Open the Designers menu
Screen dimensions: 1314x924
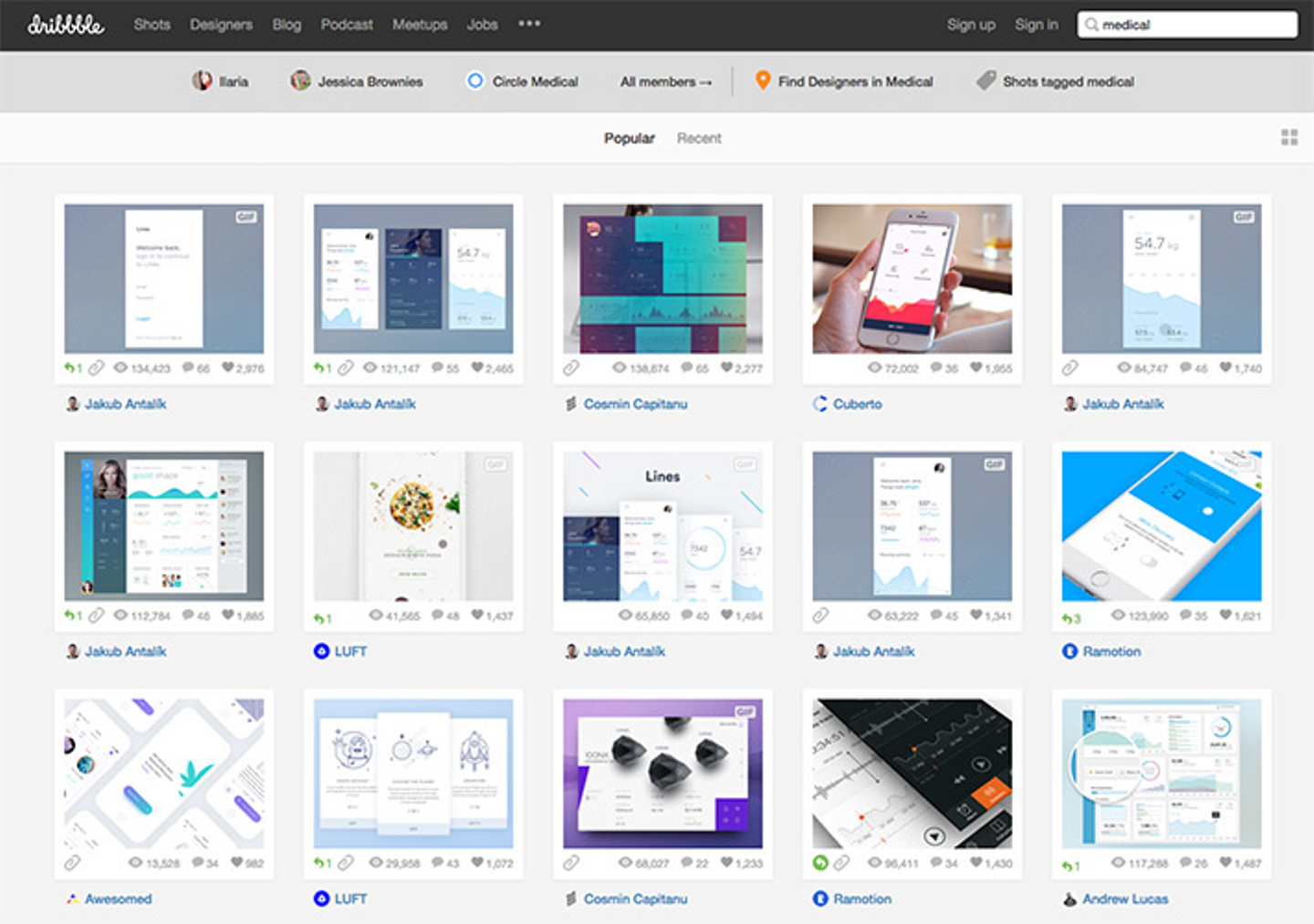point(221,25)
